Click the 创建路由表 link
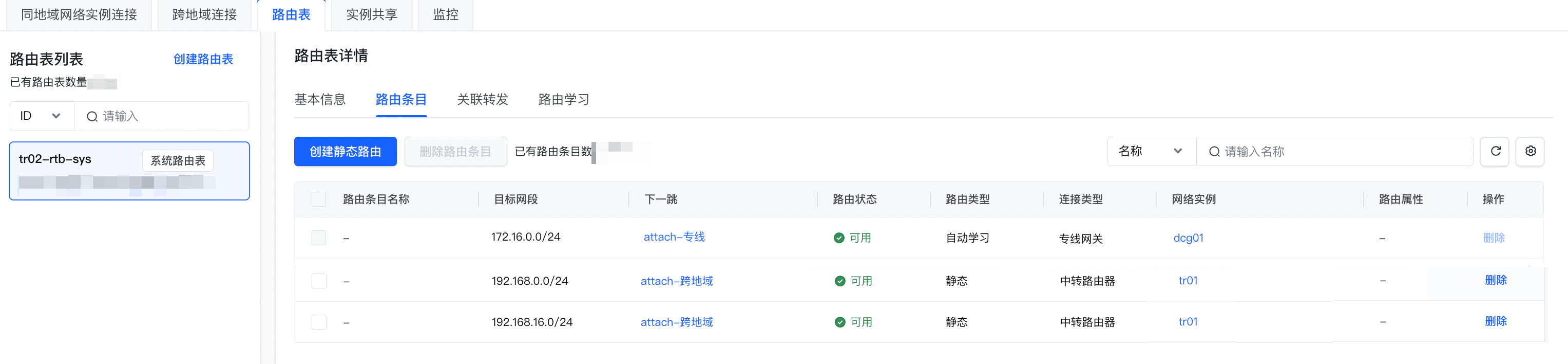The height and width of the screenshot is (364, 1568). [203, 59]
